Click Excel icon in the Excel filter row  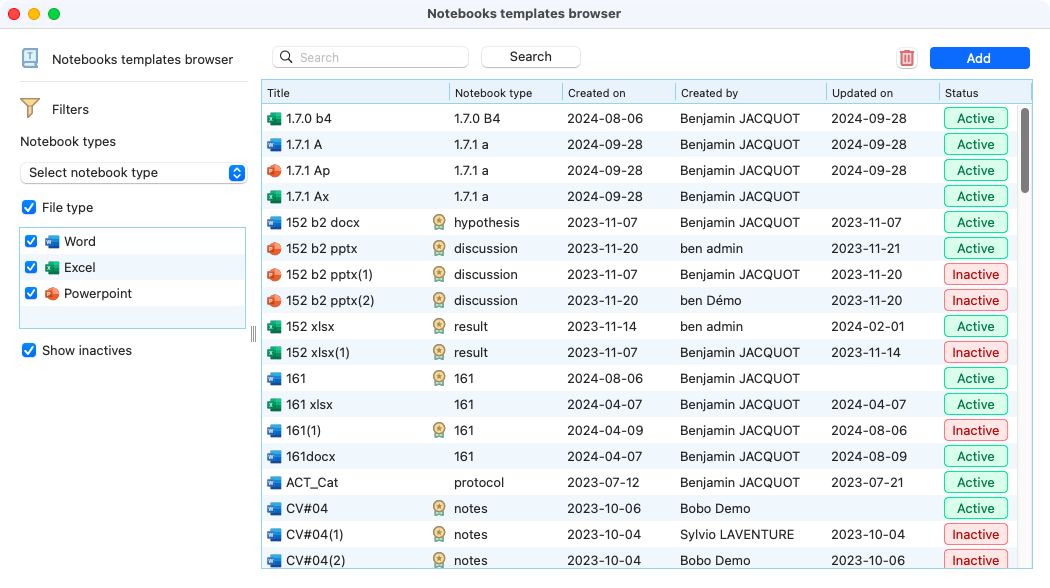point(52,268)
